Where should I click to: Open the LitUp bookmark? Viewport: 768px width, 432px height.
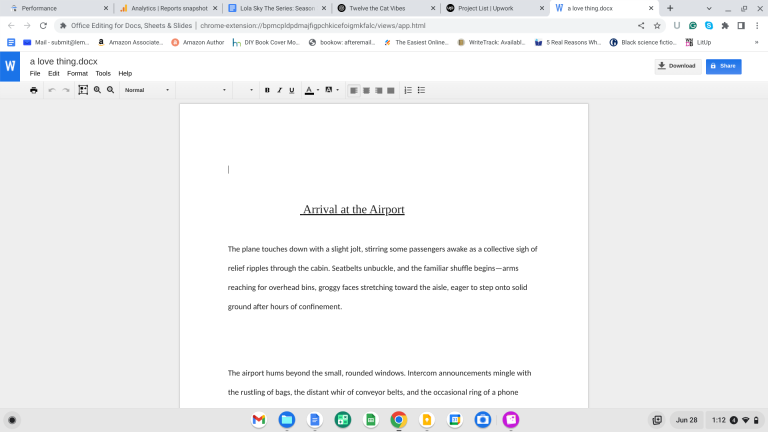(x=698, y=43)
